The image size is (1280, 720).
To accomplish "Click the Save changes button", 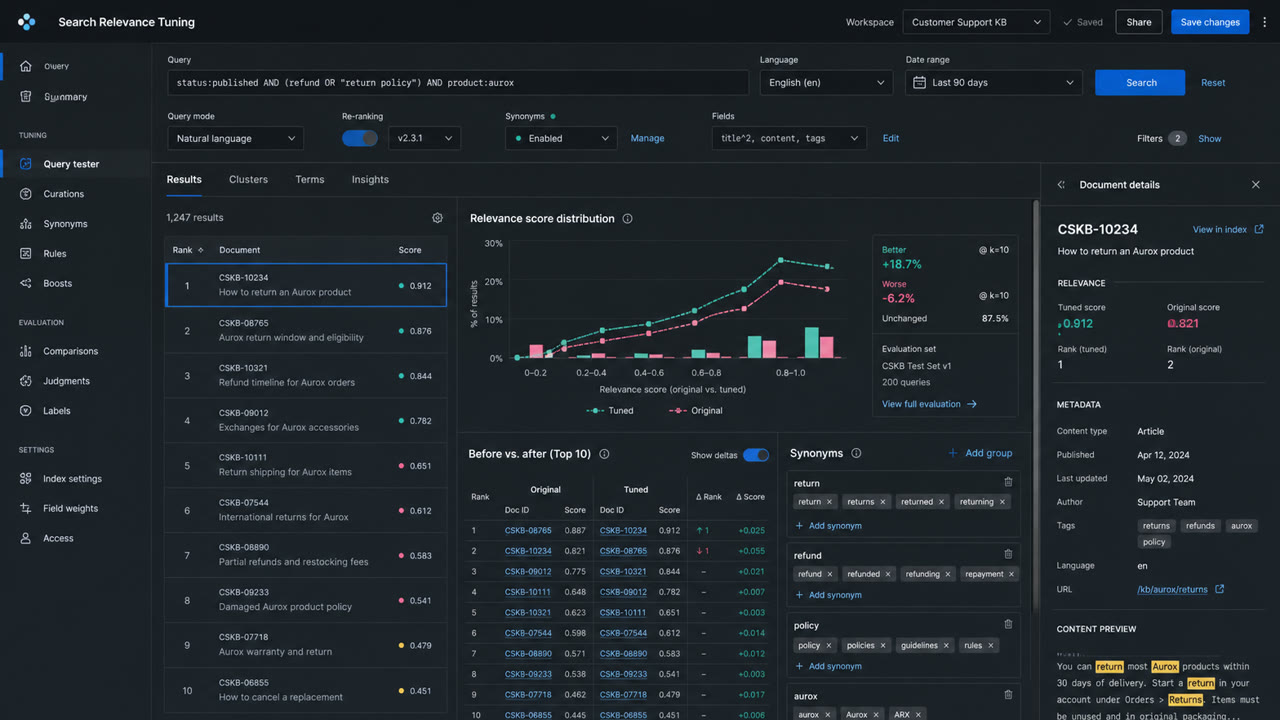I will click(1210, 22).
